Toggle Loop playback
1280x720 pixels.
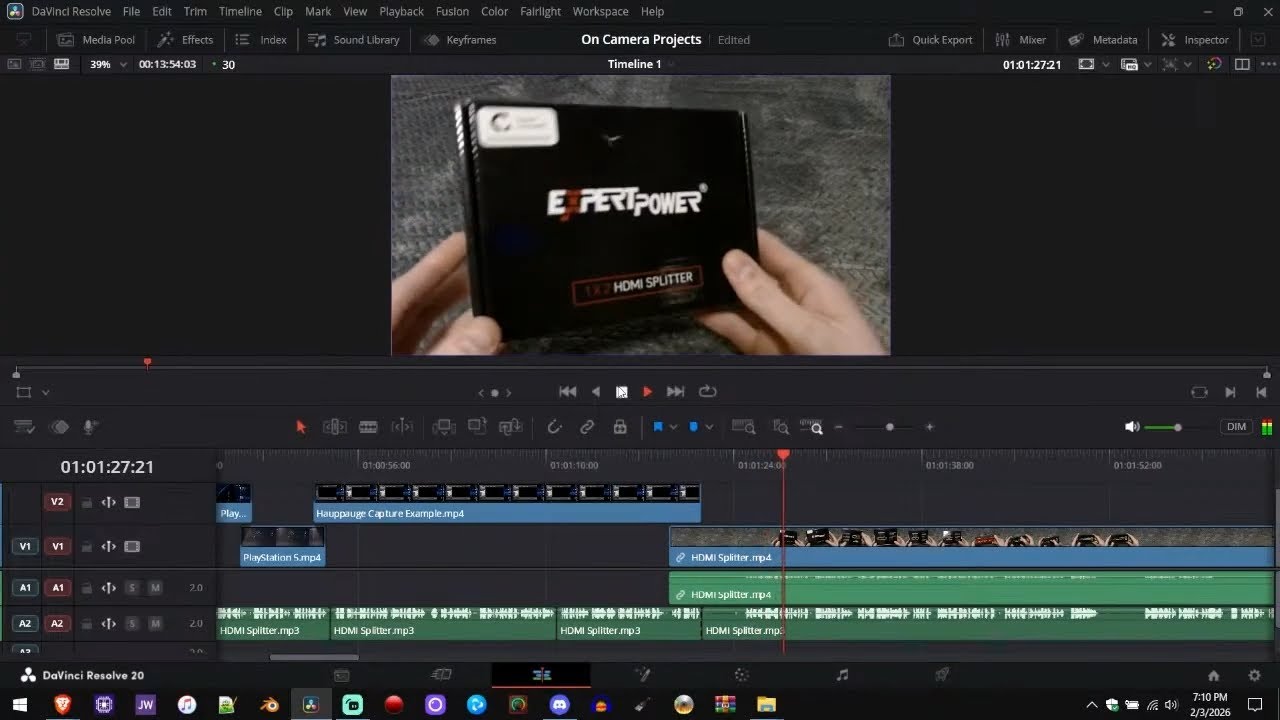708,392
